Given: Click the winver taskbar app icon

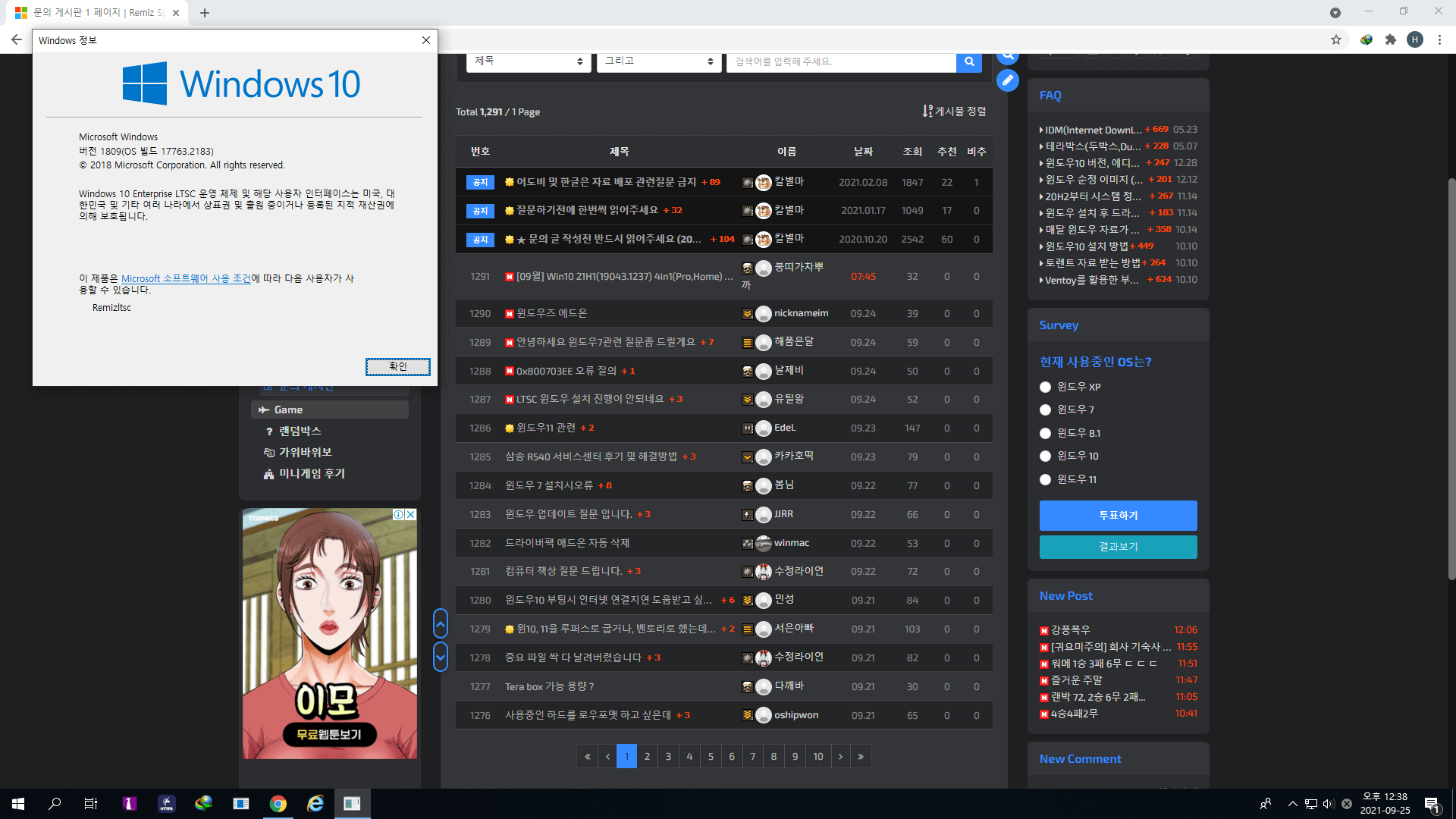Looking at the screenshot, I should tap(352, 804).
